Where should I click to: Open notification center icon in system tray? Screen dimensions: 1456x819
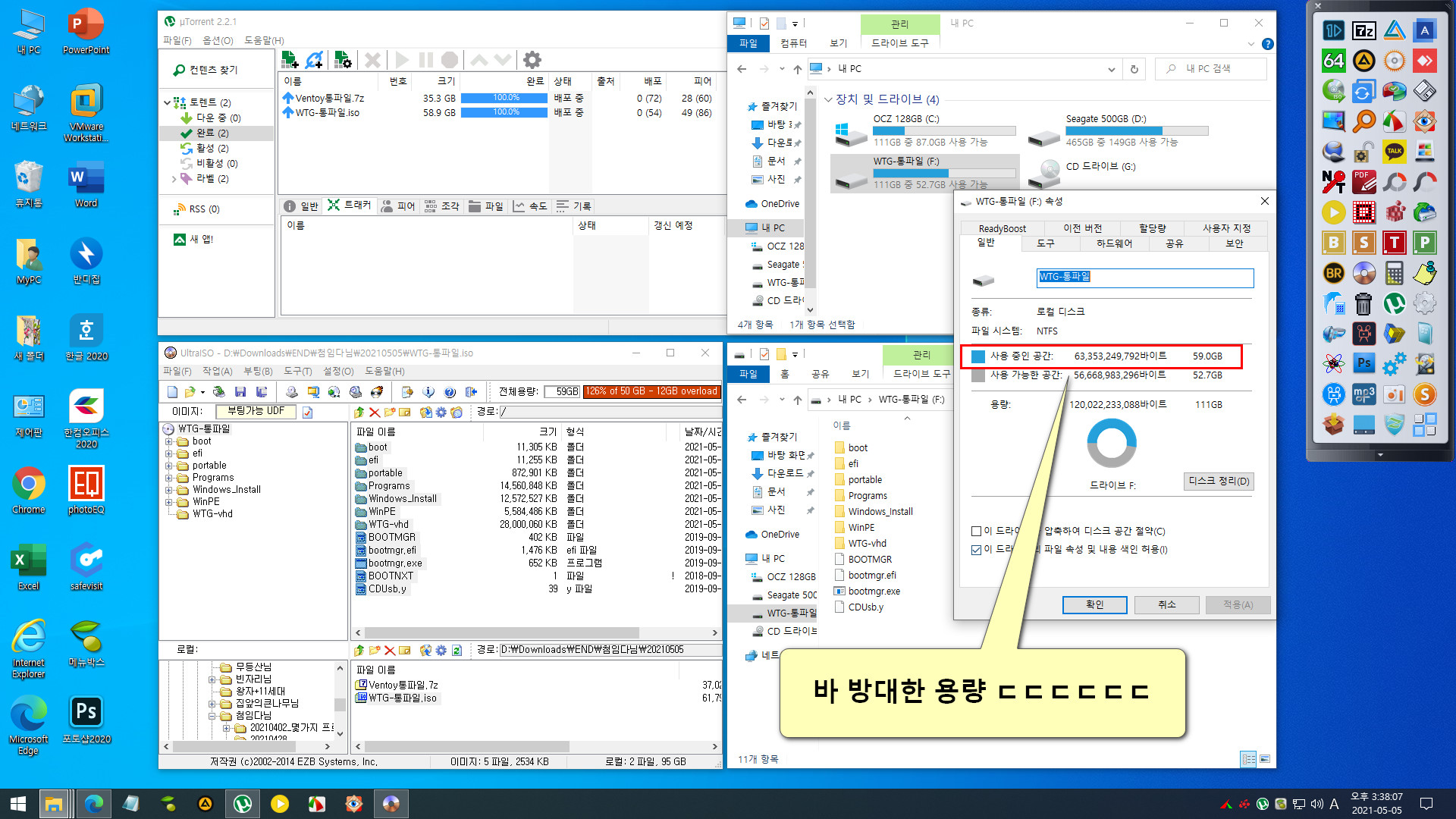click(x=1426, y=804)
